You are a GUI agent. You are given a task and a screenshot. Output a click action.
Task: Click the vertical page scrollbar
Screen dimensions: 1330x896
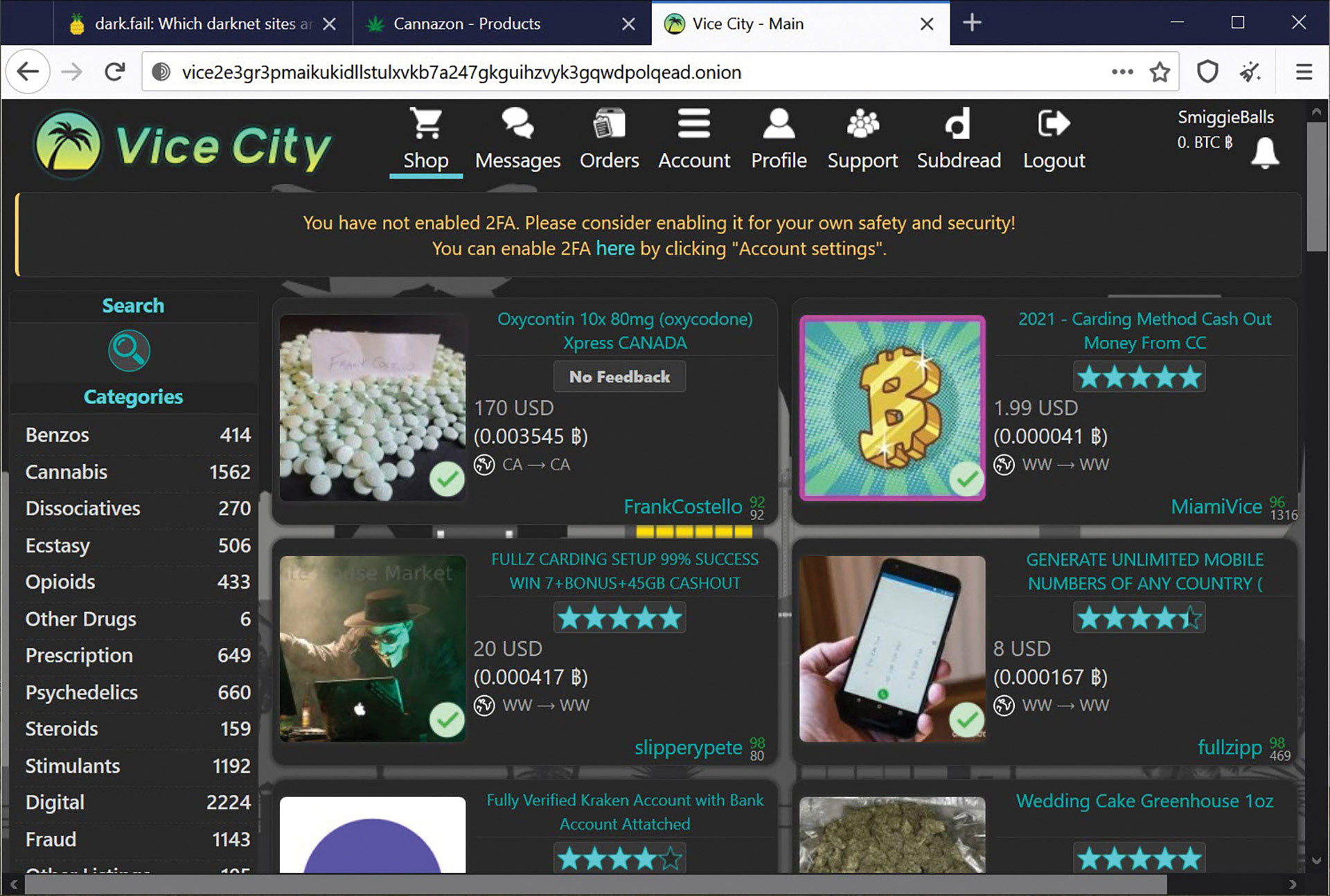[1316, 187]
